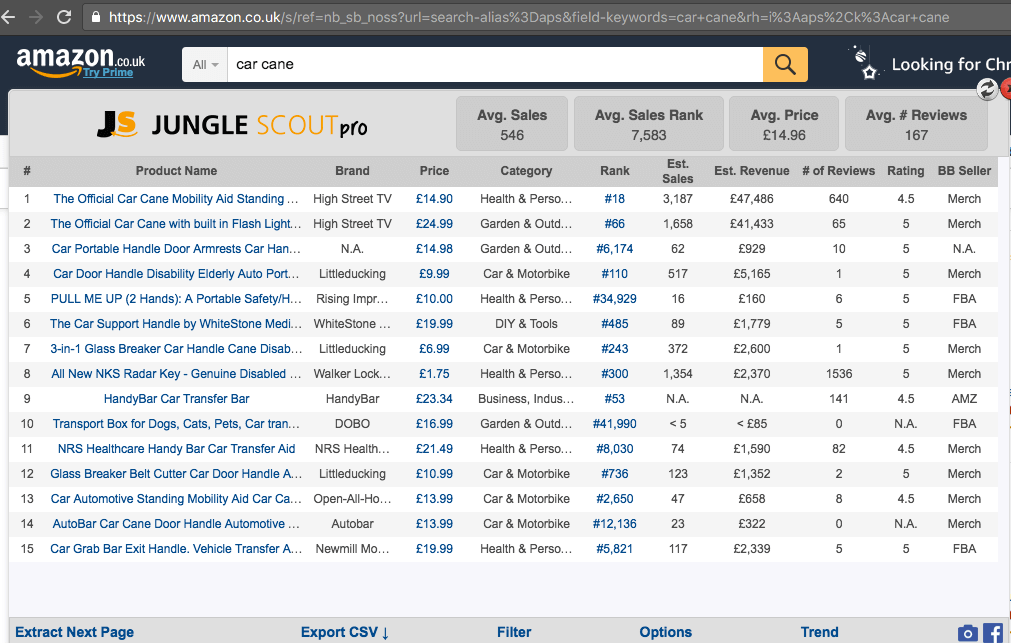Click rank #41,990 link
1011x643 pixels.
point(614,424)
